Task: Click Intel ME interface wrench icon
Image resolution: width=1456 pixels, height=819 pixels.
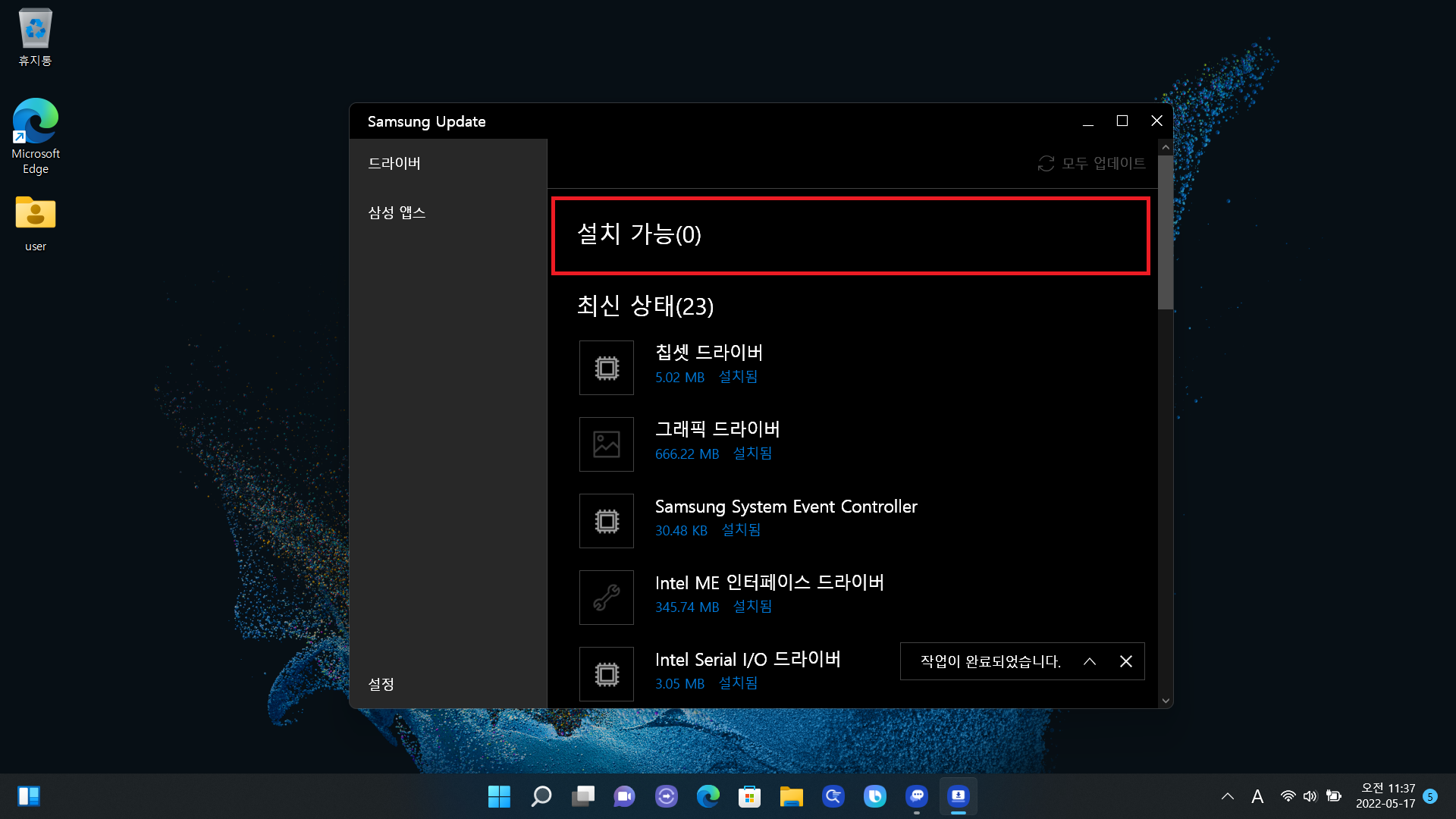Action: (x=606, y=598)
